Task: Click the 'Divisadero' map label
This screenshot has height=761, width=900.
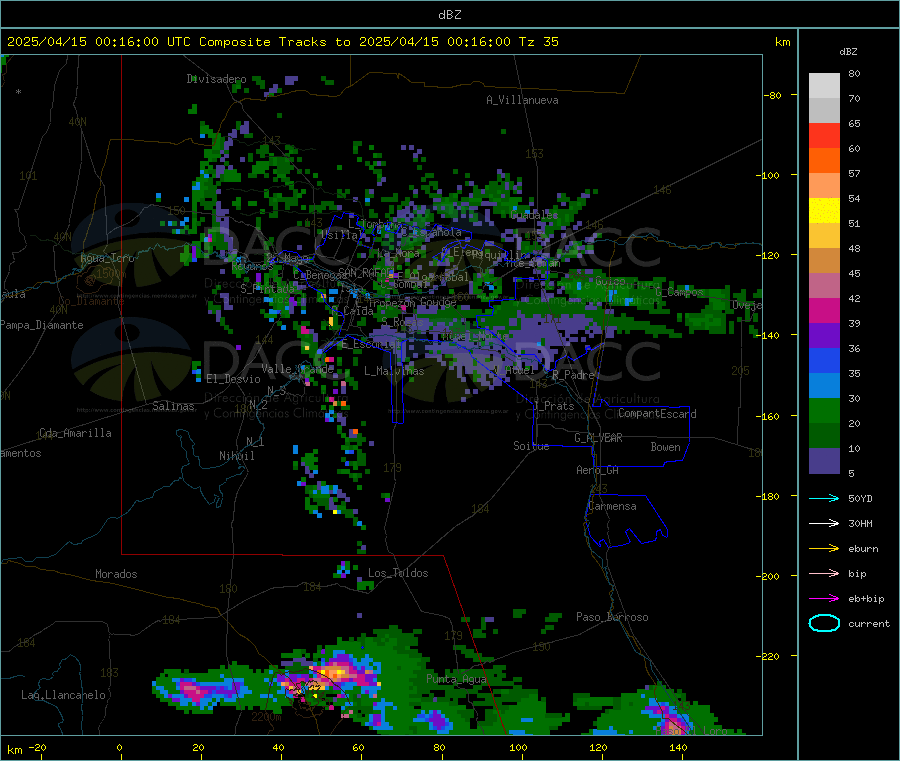Action: tap(216, 79)
